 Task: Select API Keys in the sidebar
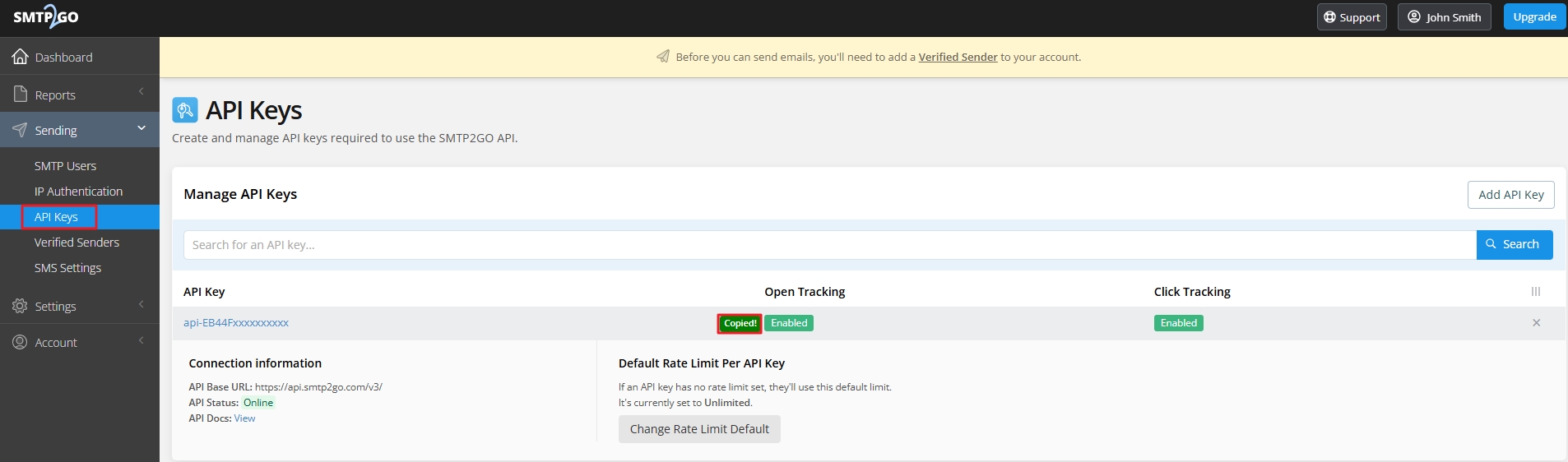56,217
